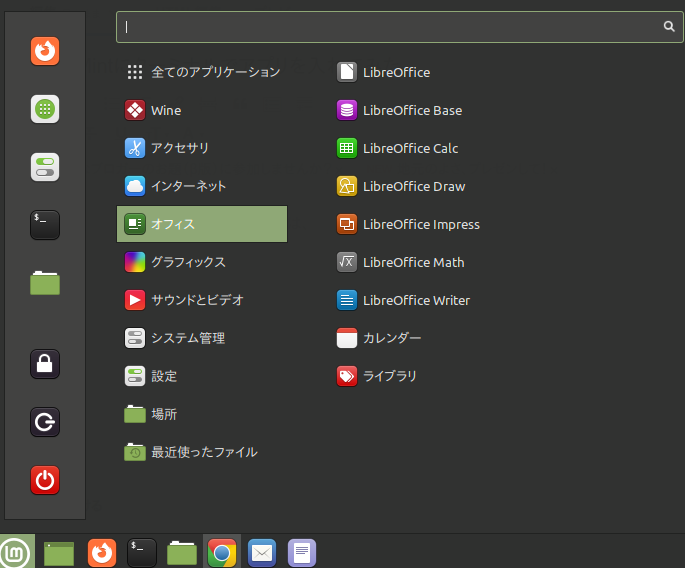Open the 場所 category
The height and width of the screenshot is (568, 685).
[x=202, y=414]
